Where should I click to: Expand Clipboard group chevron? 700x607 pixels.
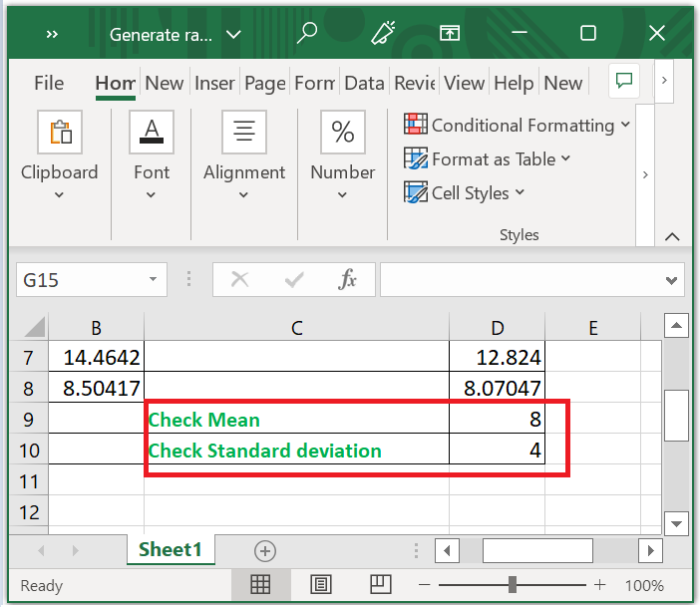[59, 195]
